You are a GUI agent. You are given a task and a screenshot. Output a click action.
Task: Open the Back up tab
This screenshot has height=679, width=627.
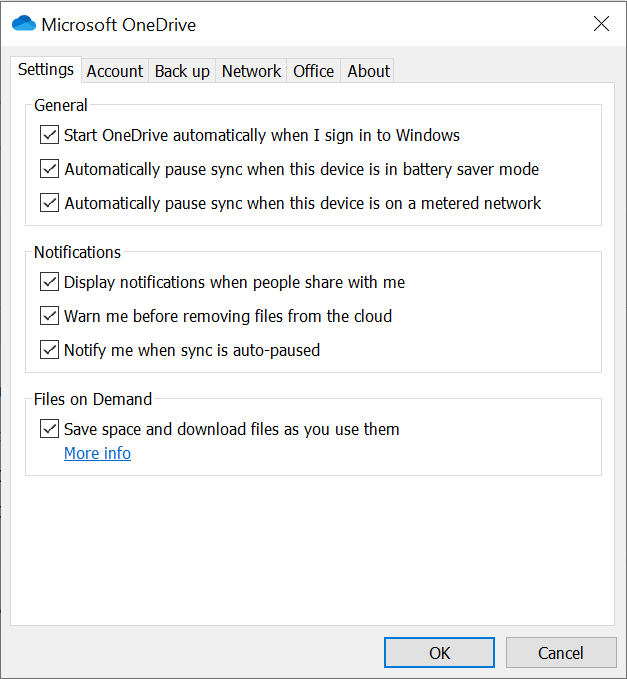(182, 71)
